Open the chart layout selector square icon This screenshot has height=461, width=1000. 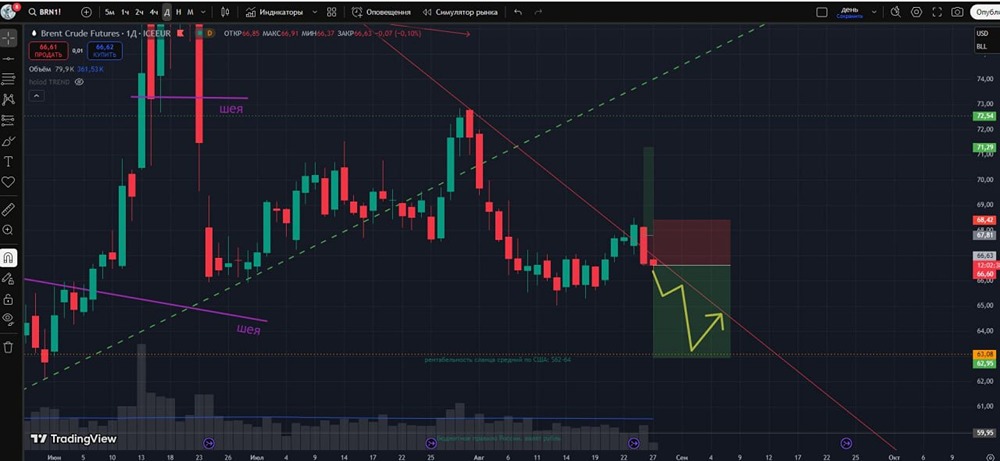[x=822, y=12]
